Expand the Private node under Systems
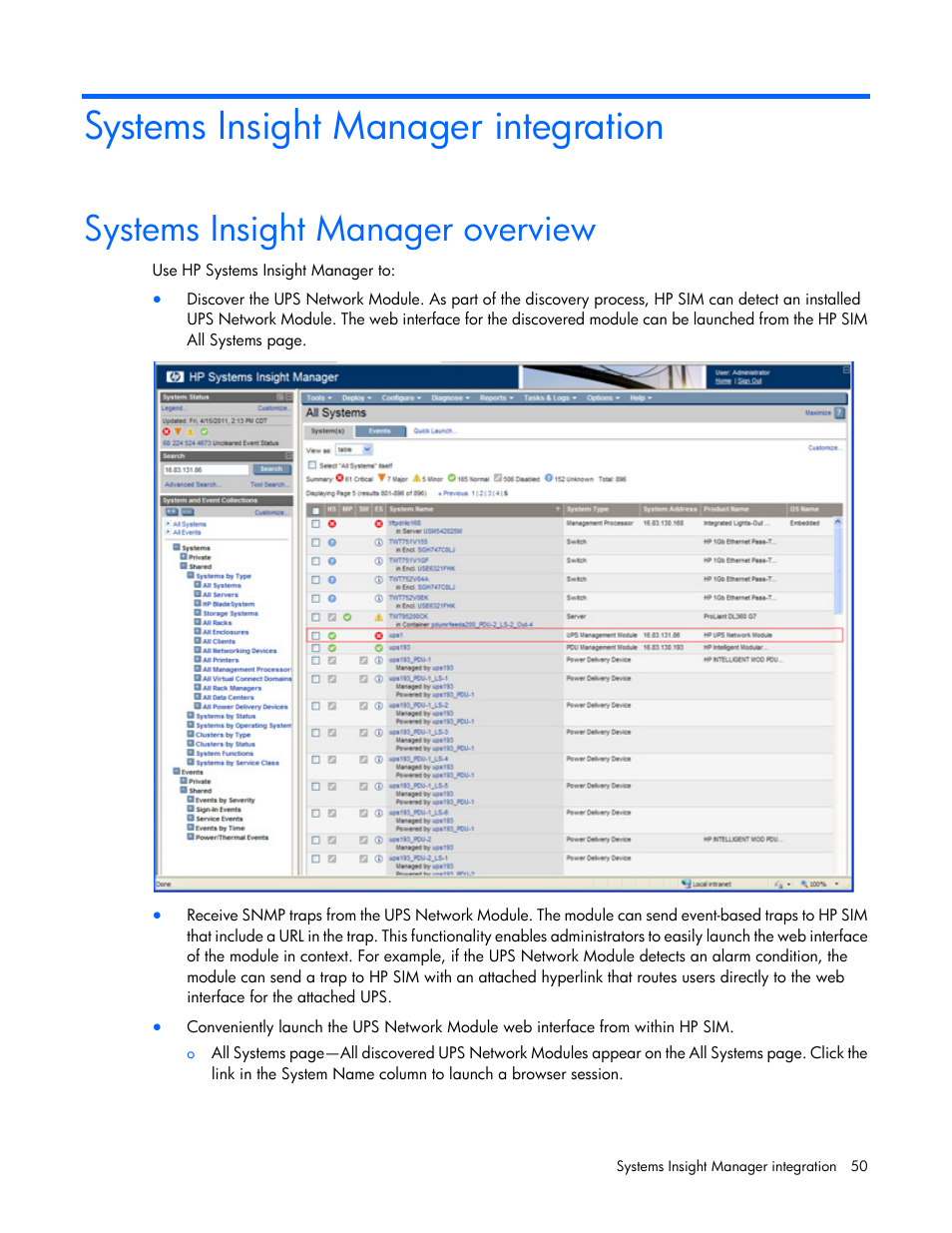The image size is (952, 1233). click(184, 557)
